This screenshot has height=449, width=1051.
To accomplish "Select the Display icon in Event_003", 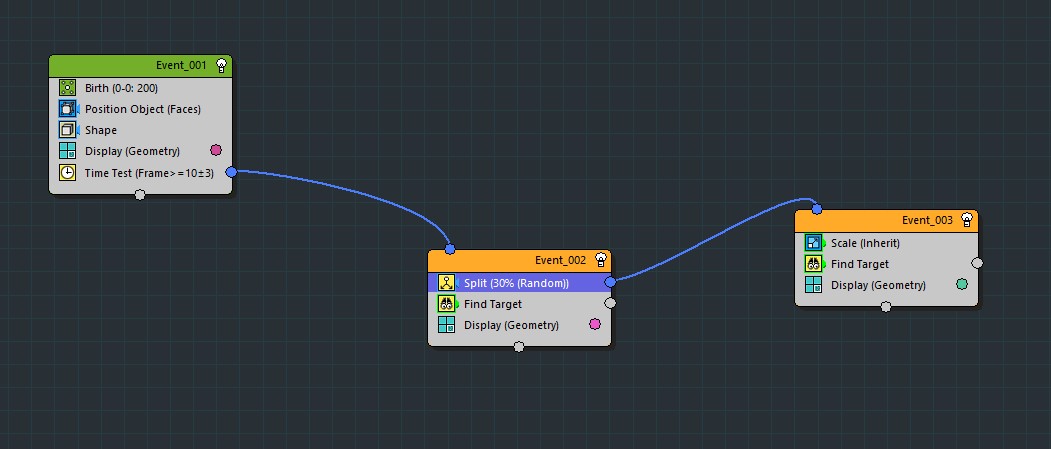I will click(x=813, y=285).
